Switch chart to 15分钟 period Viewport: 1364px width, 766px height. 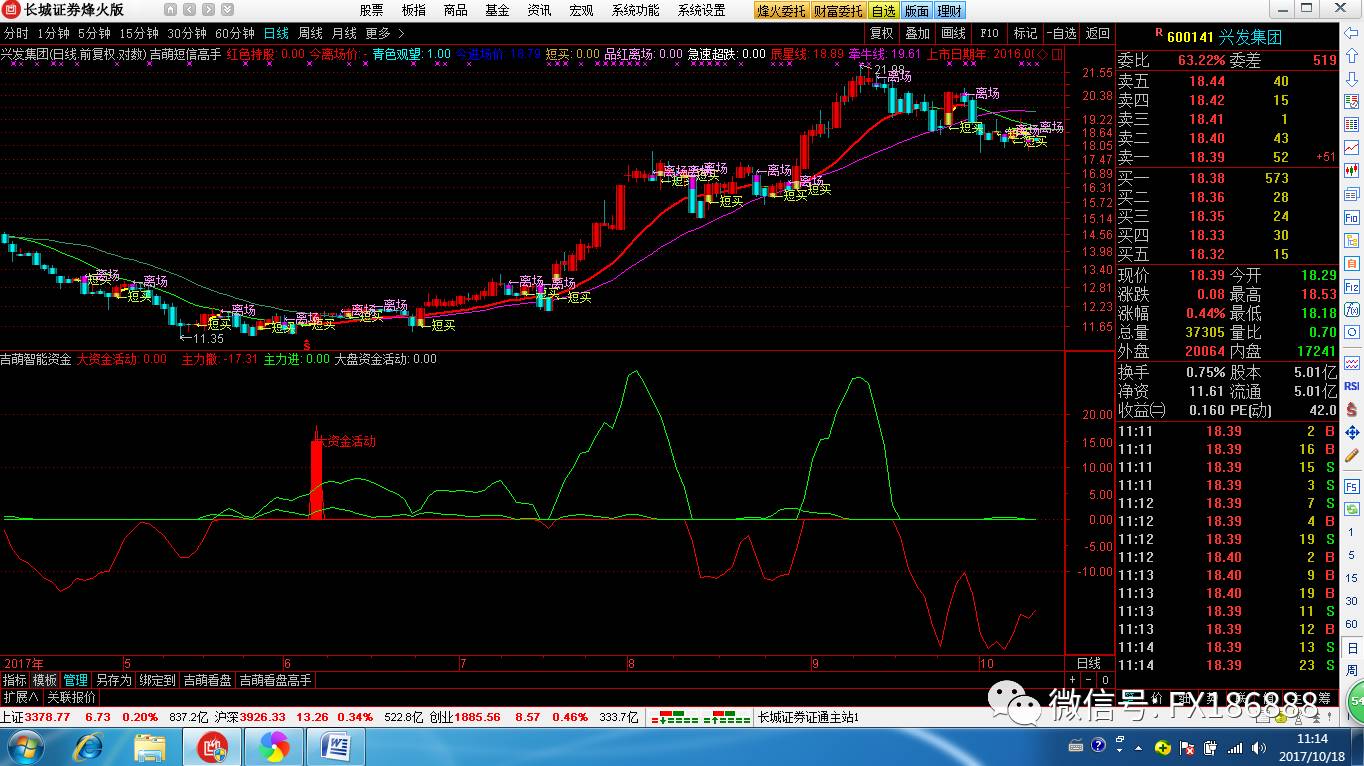[139, 33]
